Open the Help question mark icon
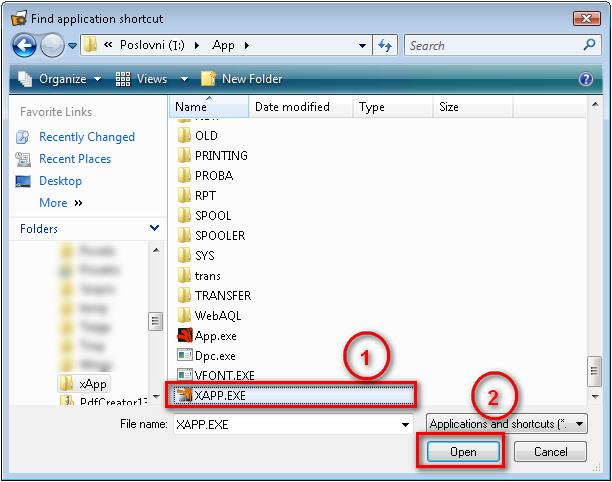Screen dimensions: 612x482 pyautogui.click(x=586, y=79)
